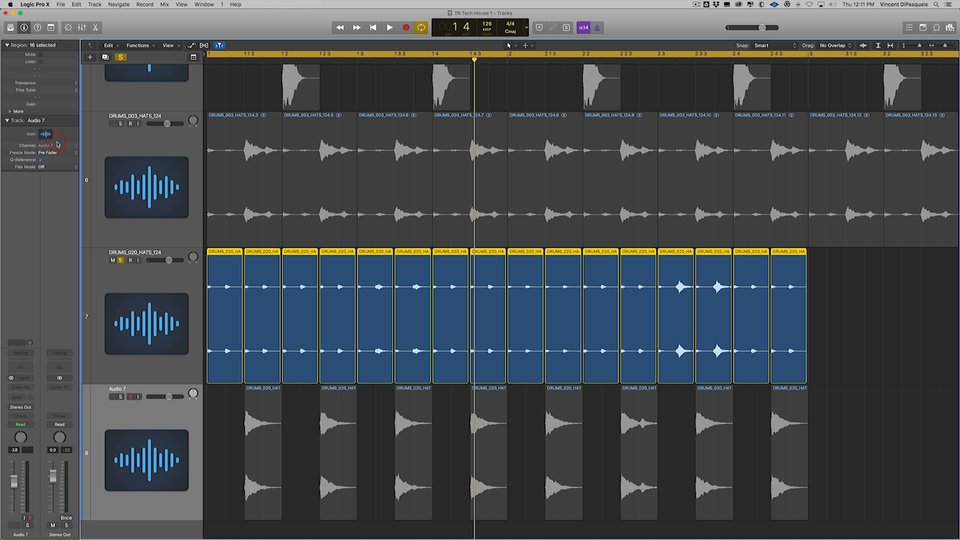Toggle the yellow global Solo S button
Image resolution: width=960 pixels, height=540 pixels.
[x=121, y=57]
